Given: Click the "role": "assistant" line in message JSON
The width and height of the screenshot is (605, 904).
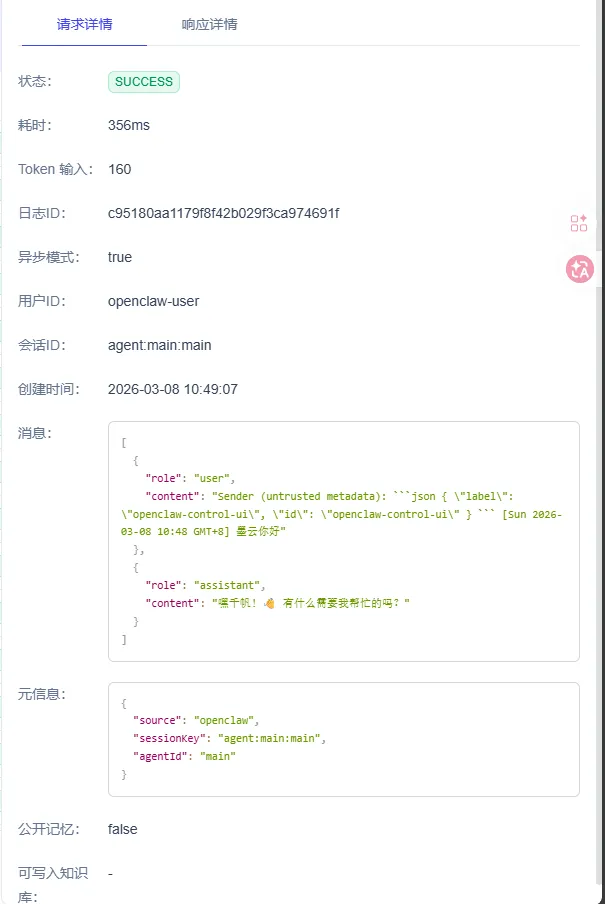Looking at the screenshot, I should (x=205, y=585).
